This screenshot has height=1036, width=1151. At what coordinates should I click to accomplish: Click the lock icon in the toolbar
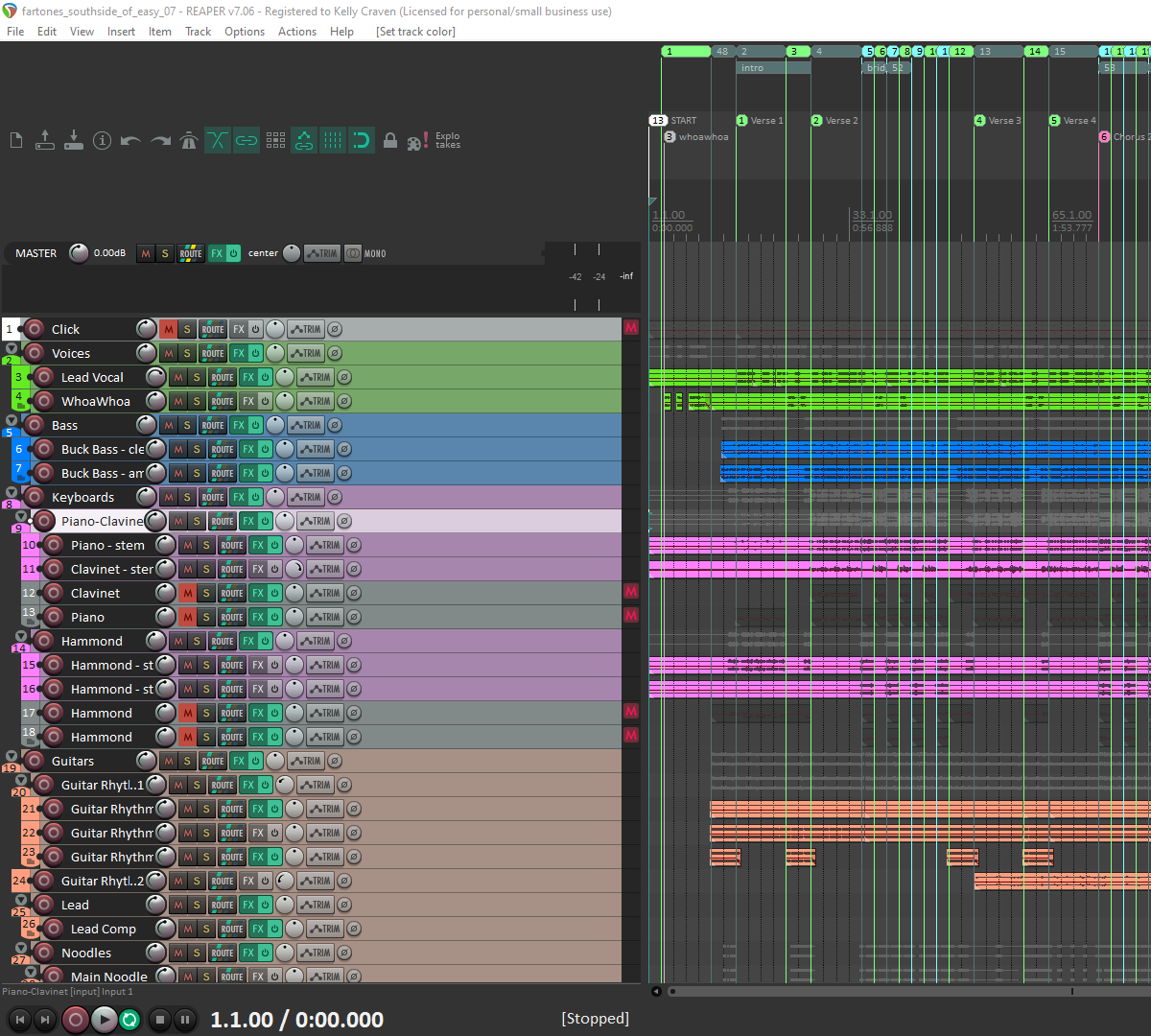click(390, 141)
